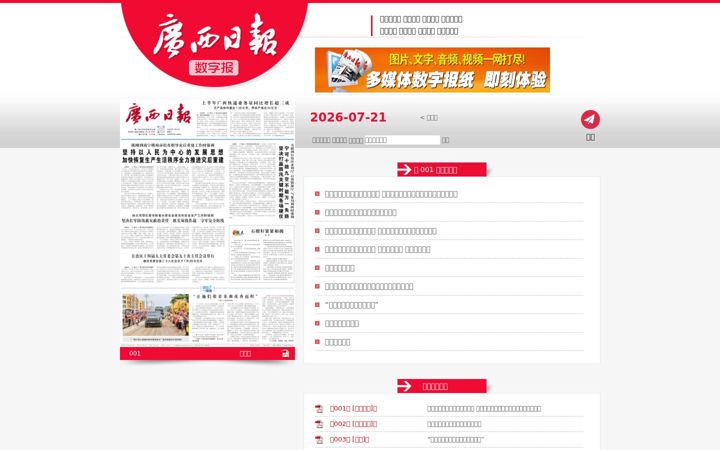The width and height of the screenshot is (720, 450).
Task: Click the red page-directory header label
Action: [x=435, y=386]
